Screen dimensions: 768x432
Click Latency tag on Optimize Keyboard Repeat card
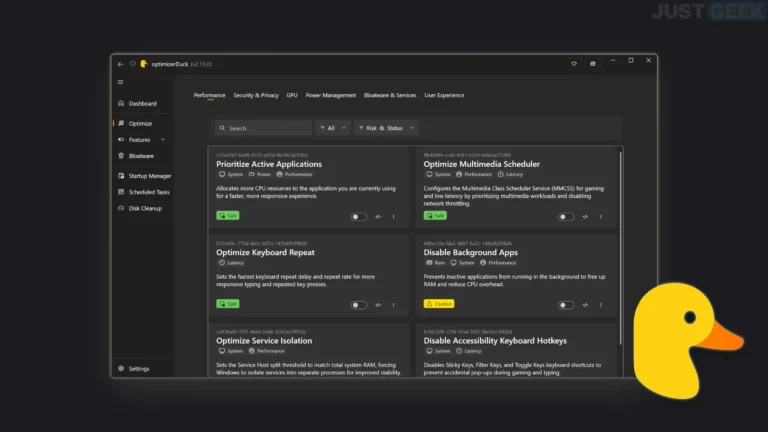click(x=231, y=263)
